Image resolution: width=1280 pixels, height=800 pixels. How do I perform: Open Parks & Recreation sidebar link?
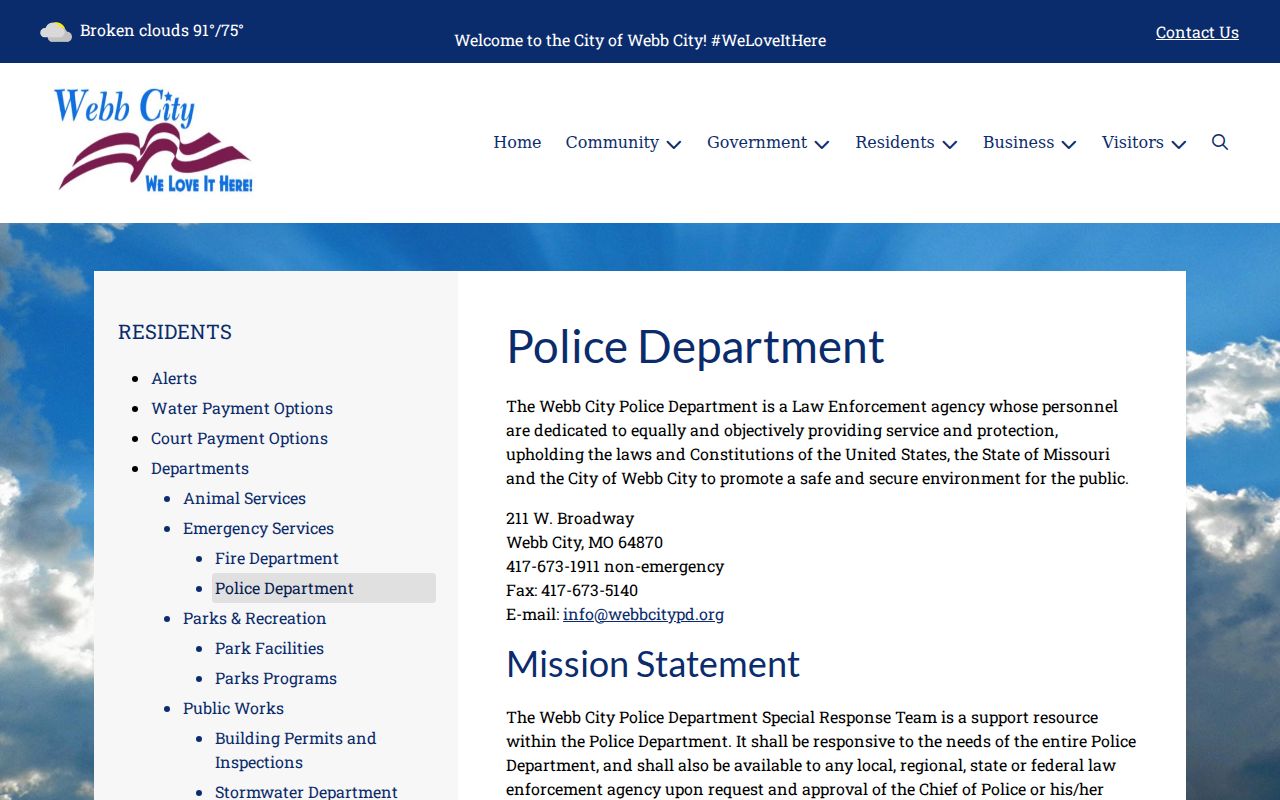pos(254,618)
